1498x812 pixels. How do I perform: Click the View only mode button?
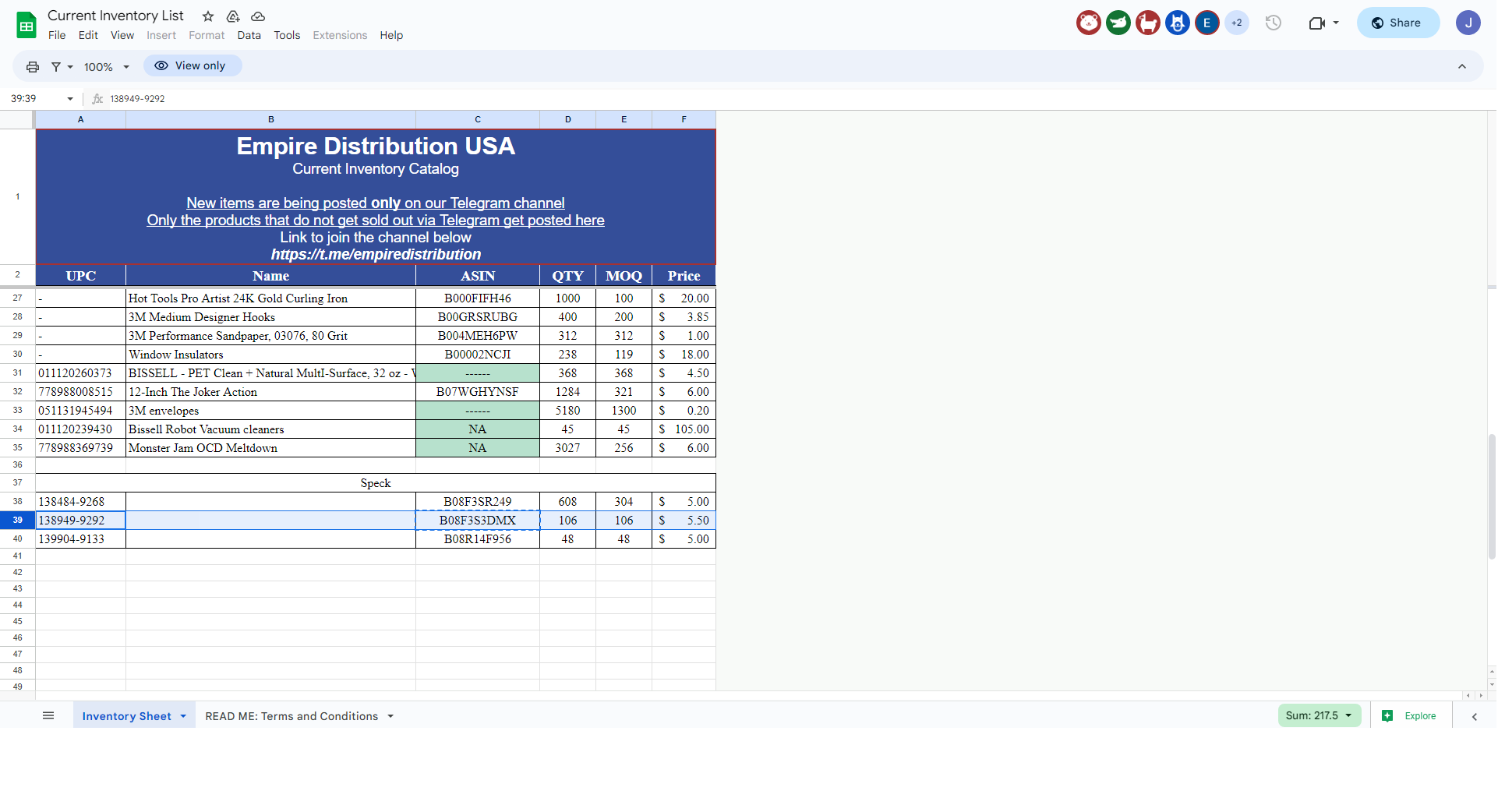coord(193,65)
